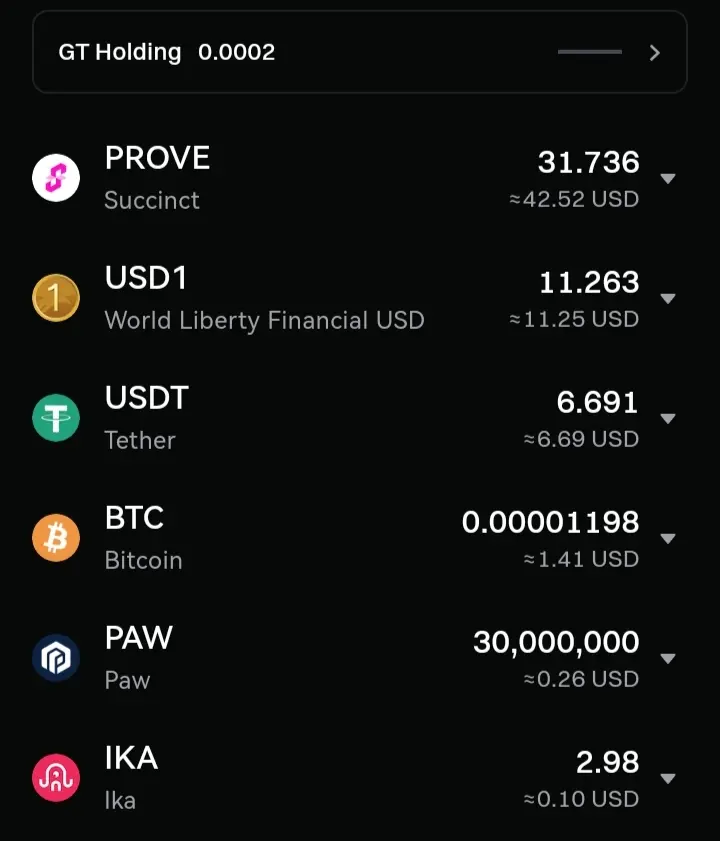Open the Succinct token name
This screenshot has height=841, width=720.
pyautogui.click(x=152, y=200)
